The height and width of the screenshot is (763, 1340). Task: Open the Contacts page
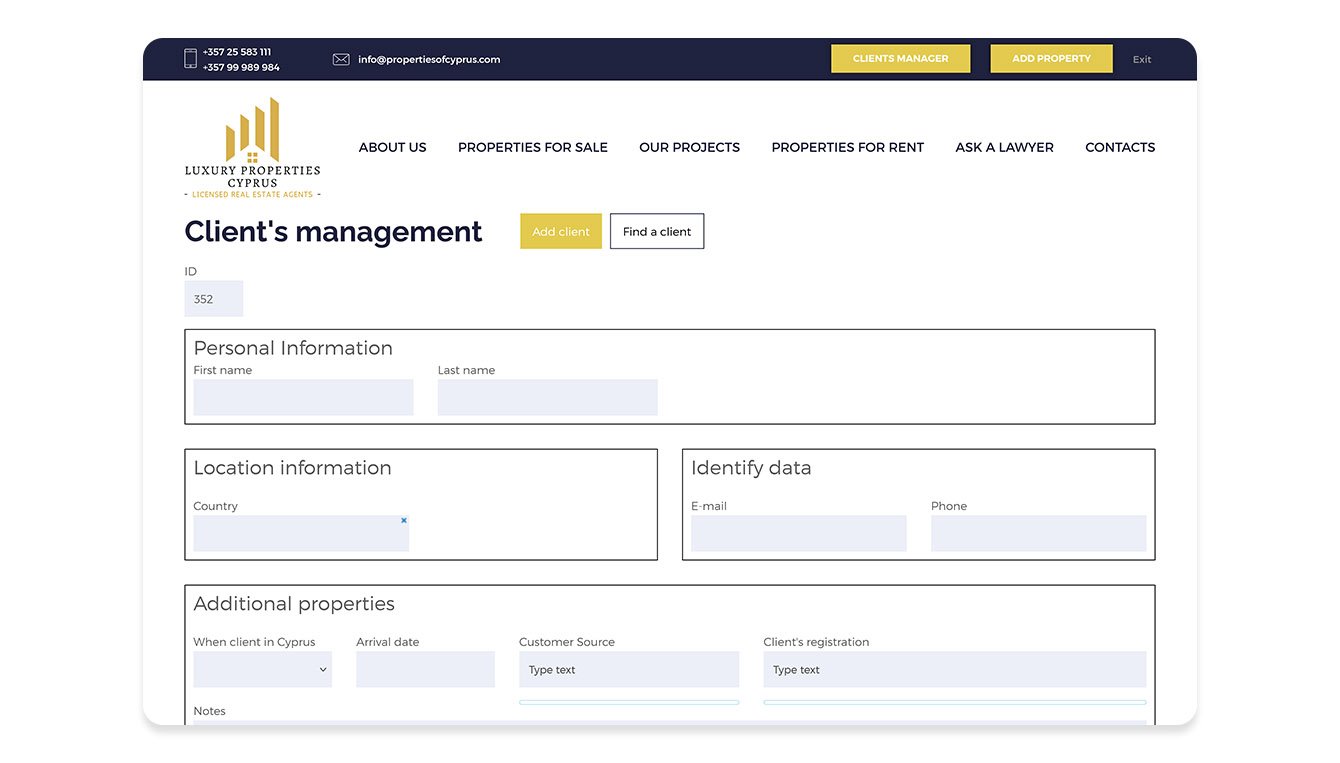point(1119,147)
